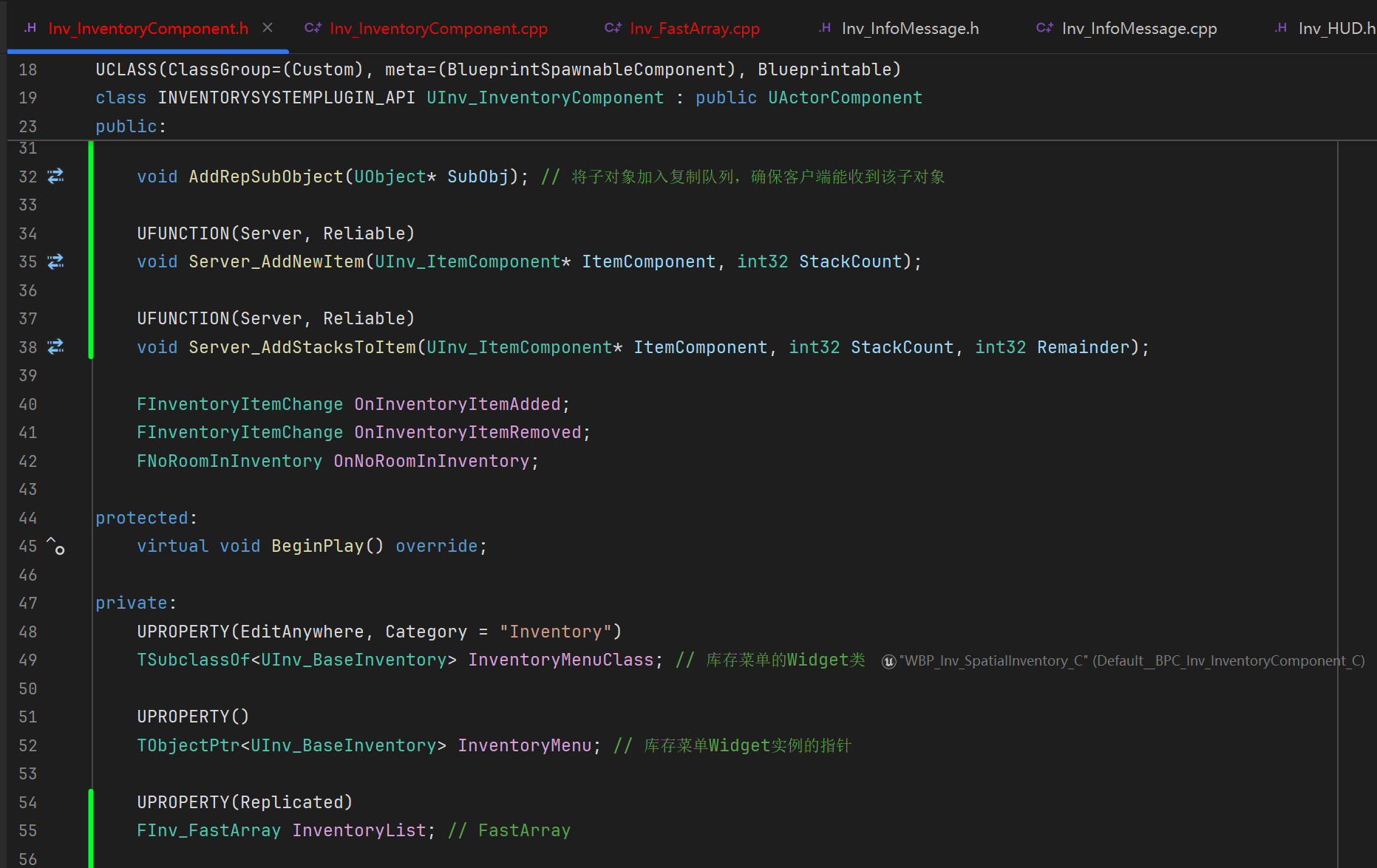Image resolution: width=1377 pixels, height=868 pixels.
Task: Click the UPROPERTY(EditAnywhere) macro on line 48
Action: point(379,632)
